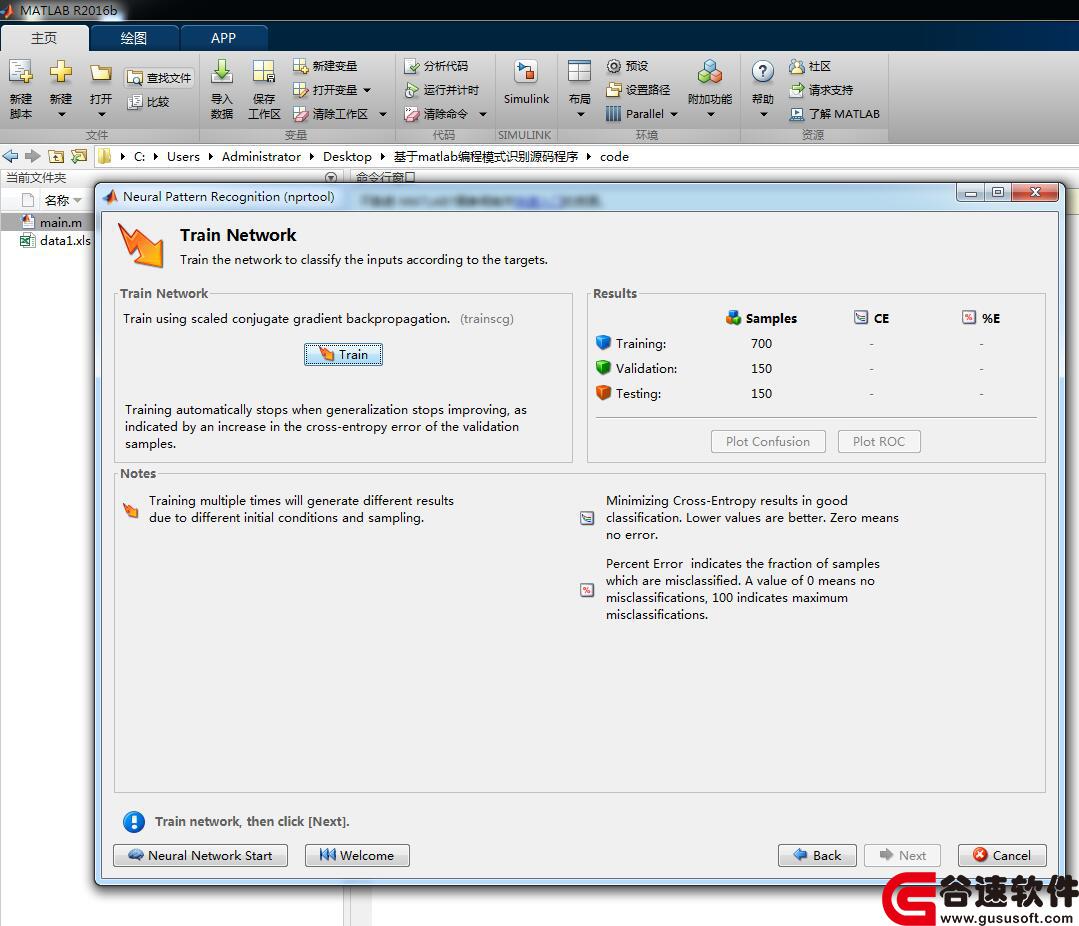Expand the dropdown arrow under 帮助
Screen dimensions: 1079x926
click(763, 115)
